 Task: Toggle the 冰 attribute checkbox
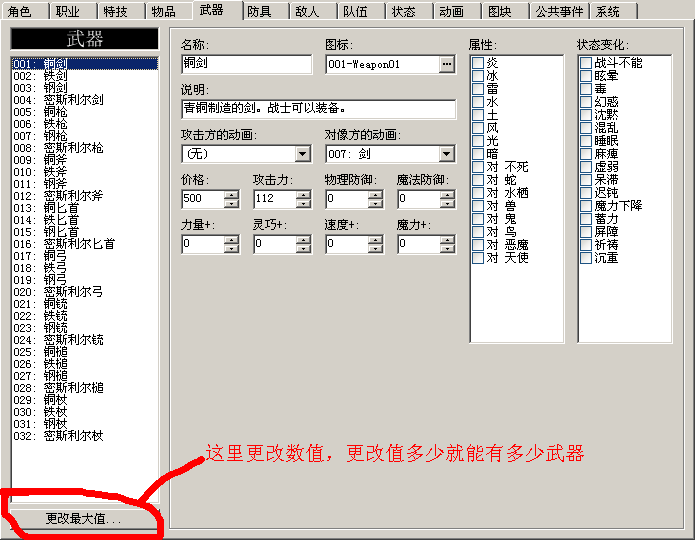point(478,76)
